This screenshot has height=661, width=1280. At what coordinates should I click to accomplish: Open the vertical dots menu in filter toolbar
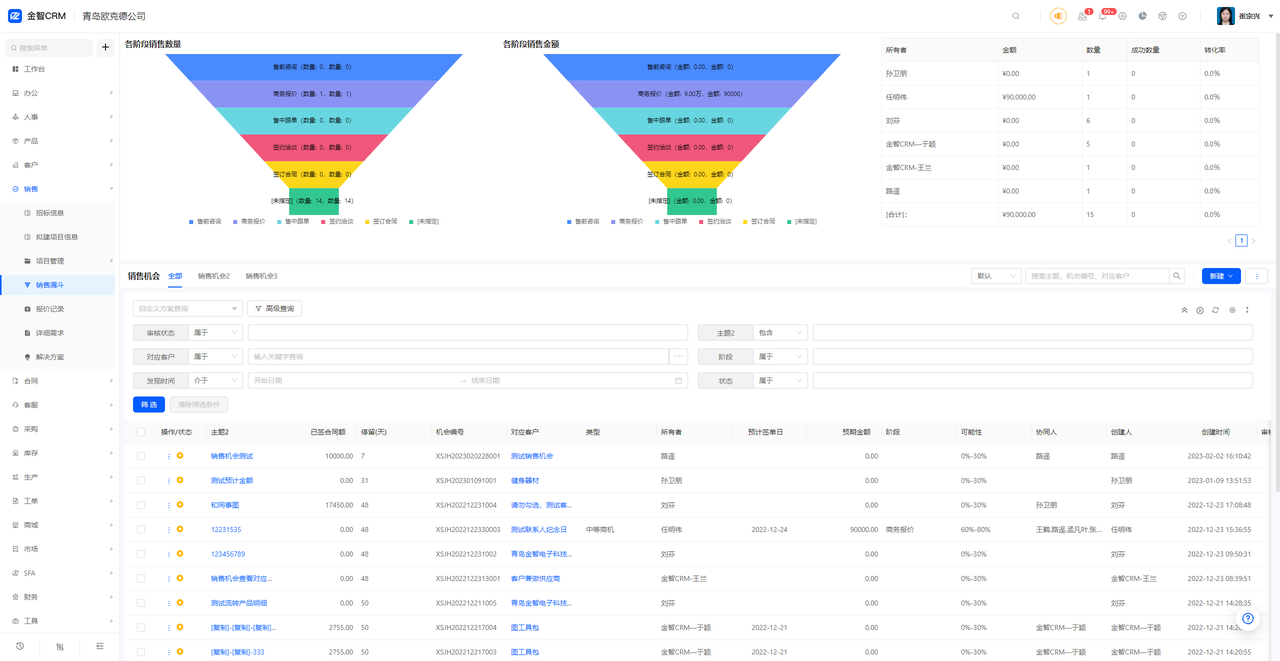1247,310
